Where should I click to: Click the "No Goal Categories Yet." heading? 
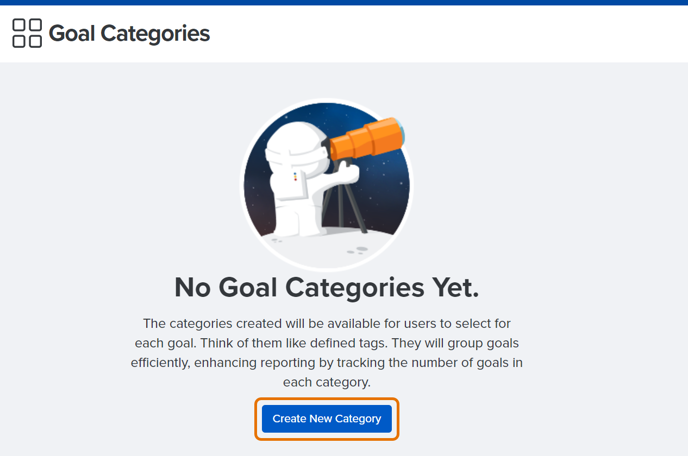(326, 288)
